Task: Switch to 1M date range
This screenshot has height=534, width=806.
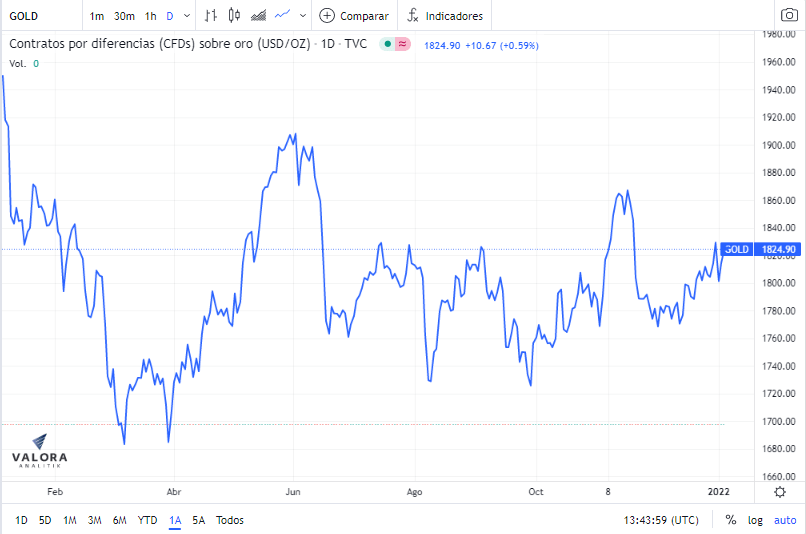Action: click(70, 520)
